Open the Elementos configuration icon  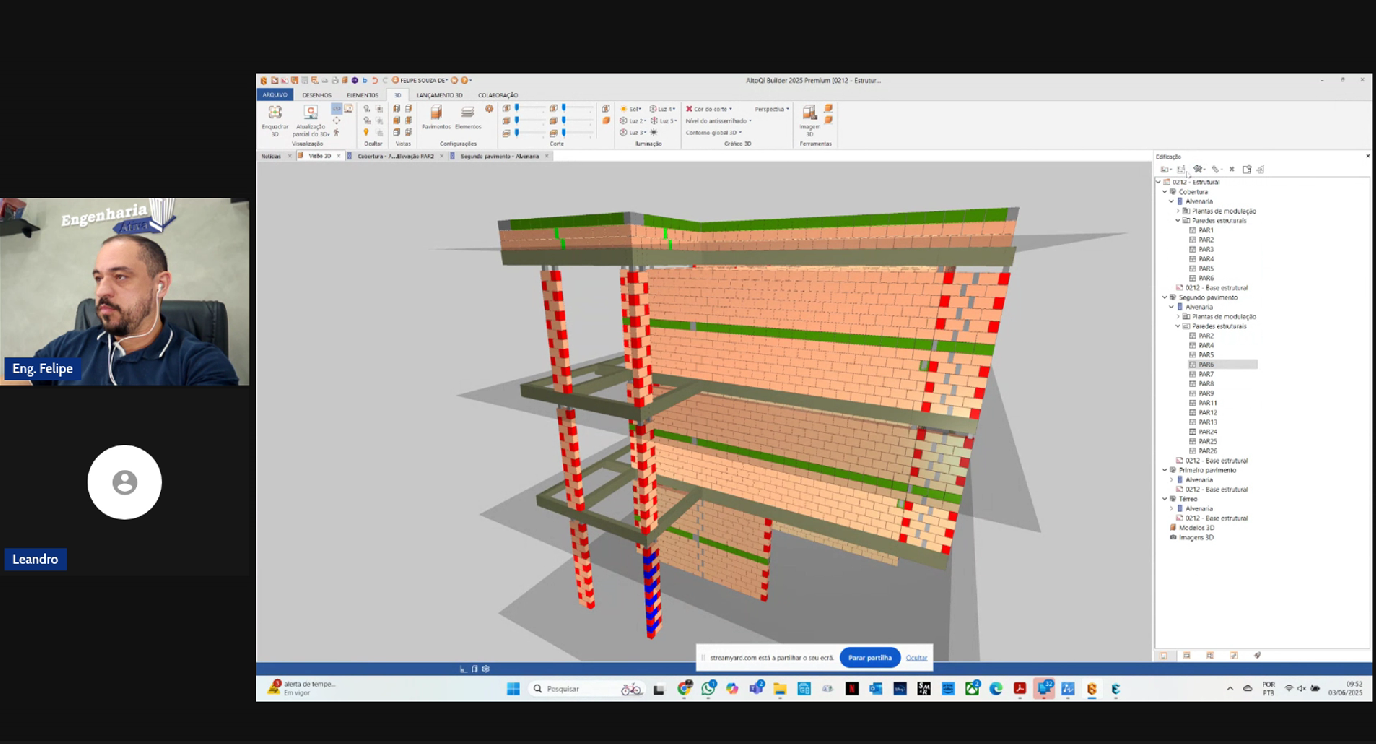(467, 113)
